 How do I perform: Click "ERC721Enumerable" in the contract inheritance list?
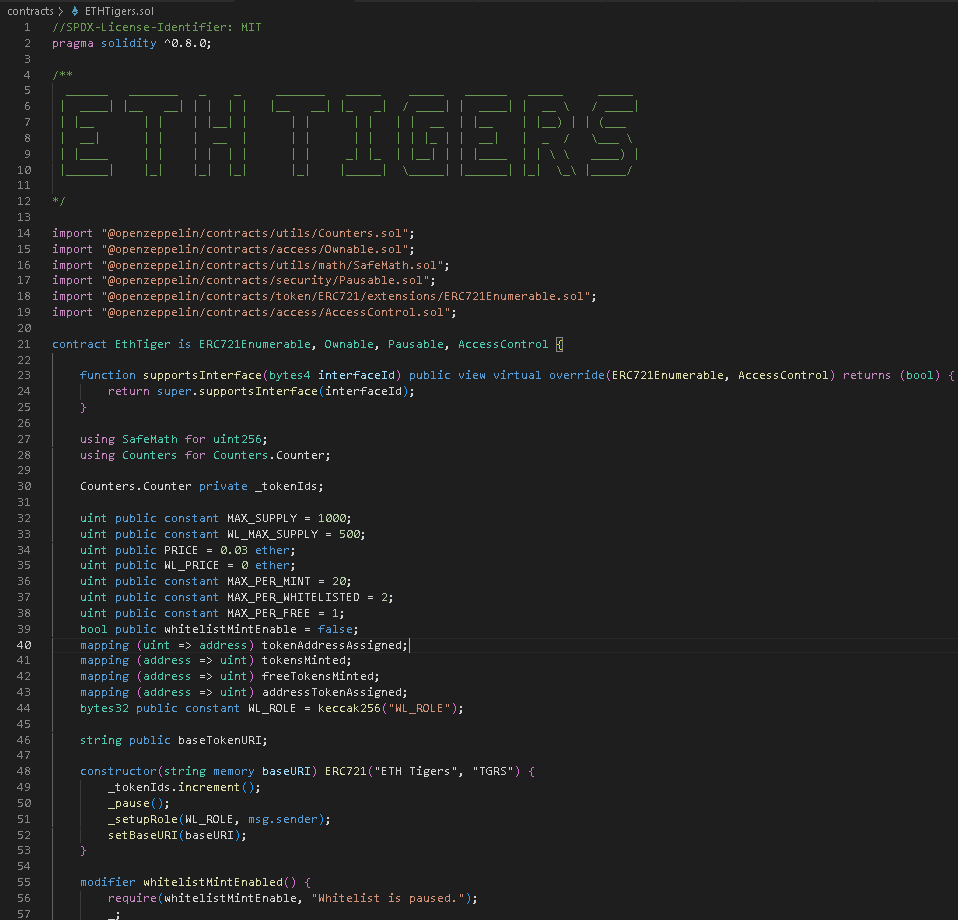coord(255,343)
